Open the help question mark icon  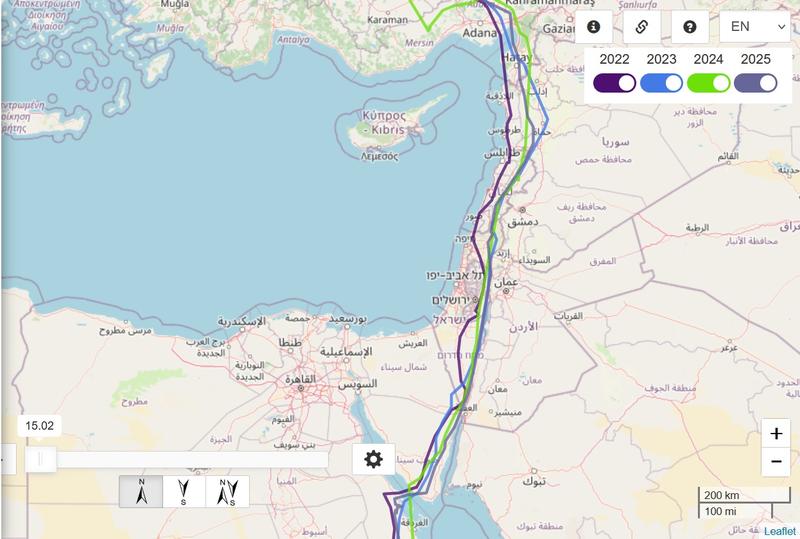[689, 27]
